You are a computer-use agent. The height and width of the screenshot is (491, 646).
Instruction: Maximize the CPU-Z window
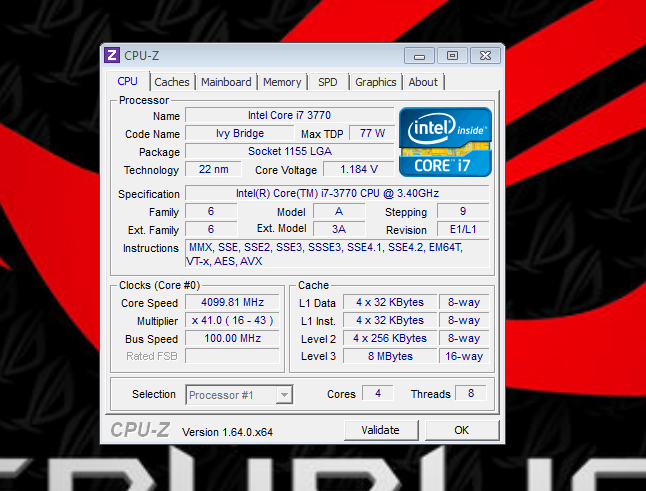pos(452,56)
